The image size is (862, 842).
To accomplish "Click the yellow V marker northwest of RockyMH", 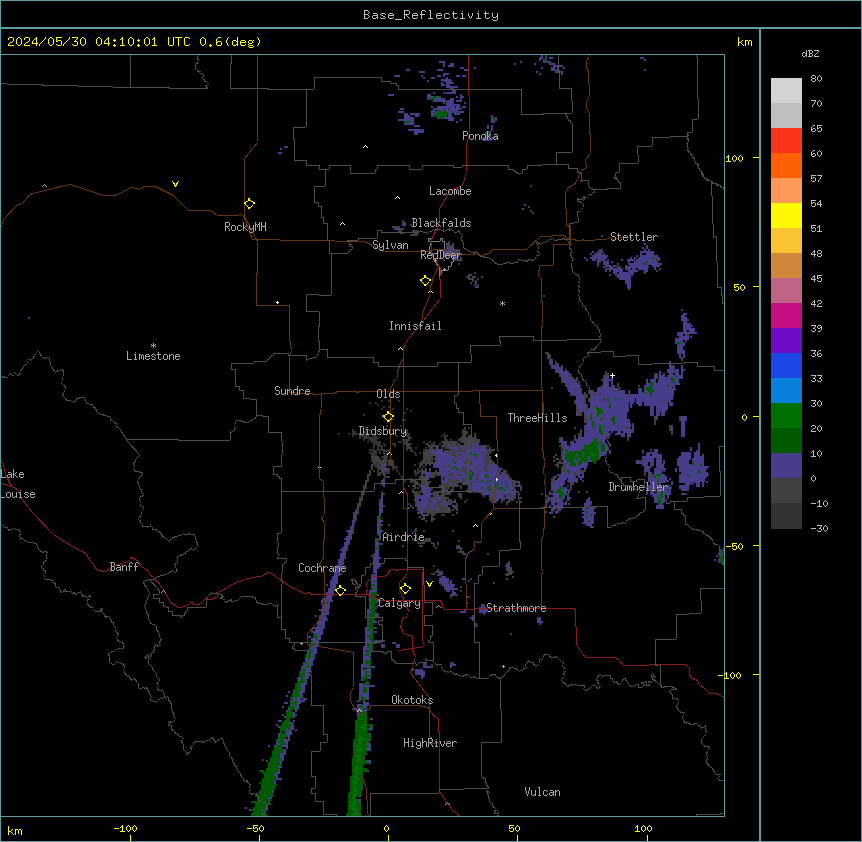I will pyautogui.click(x=175, y=184).
